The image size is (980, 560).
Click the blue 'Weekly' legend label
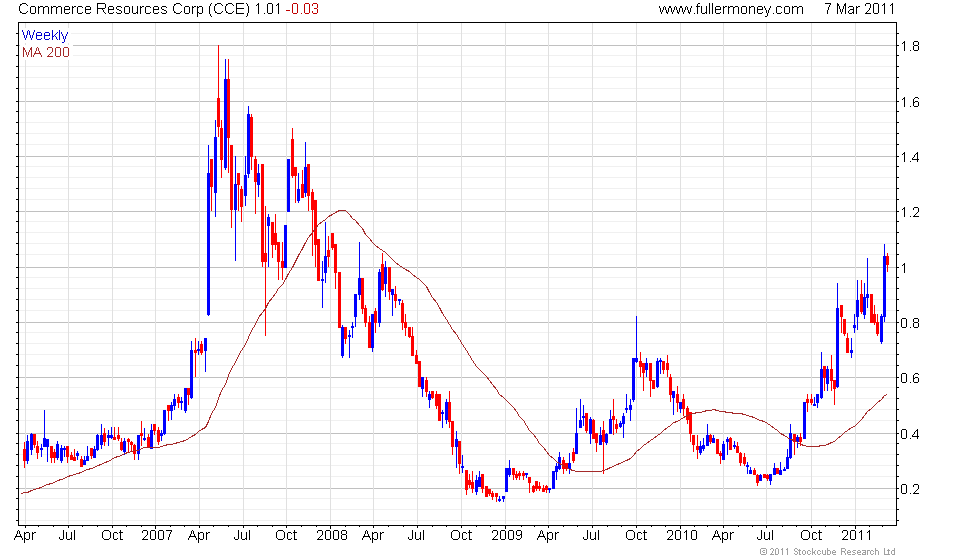(44, 36)
